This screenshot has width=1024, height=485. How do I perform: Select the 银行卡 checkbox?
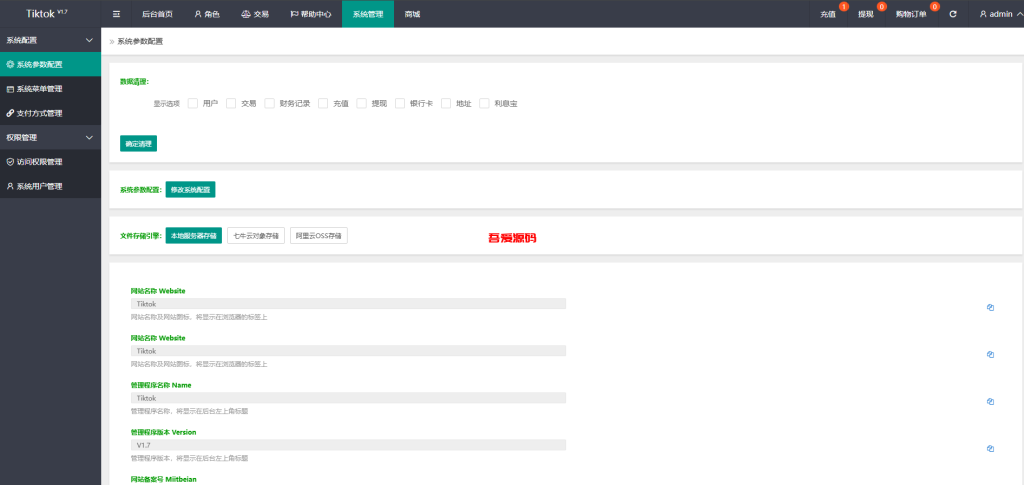[x=400, y=103]
